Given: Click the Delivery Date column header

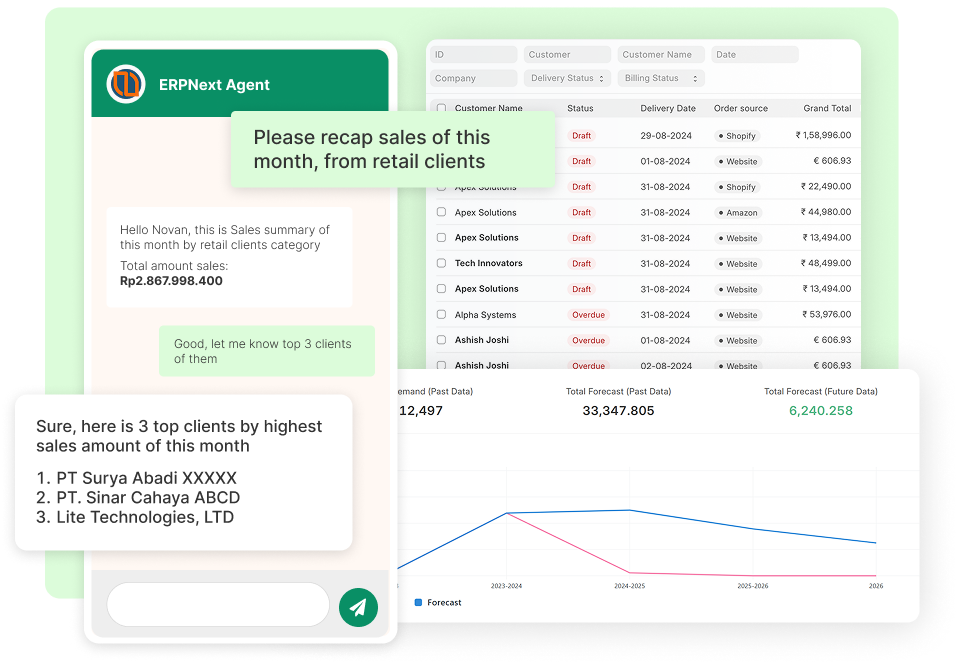Looking at the screenshot, I should [667, 108].
